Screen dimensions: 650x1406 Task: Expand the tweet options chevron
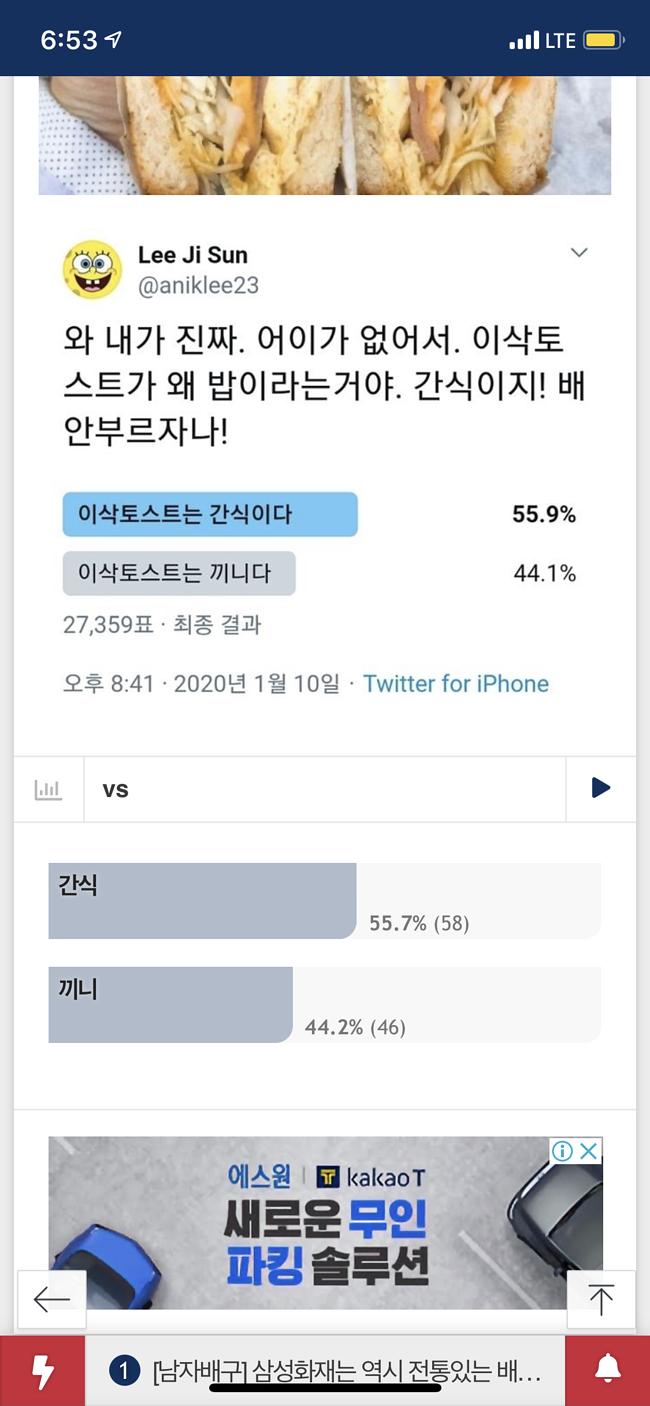579,253
